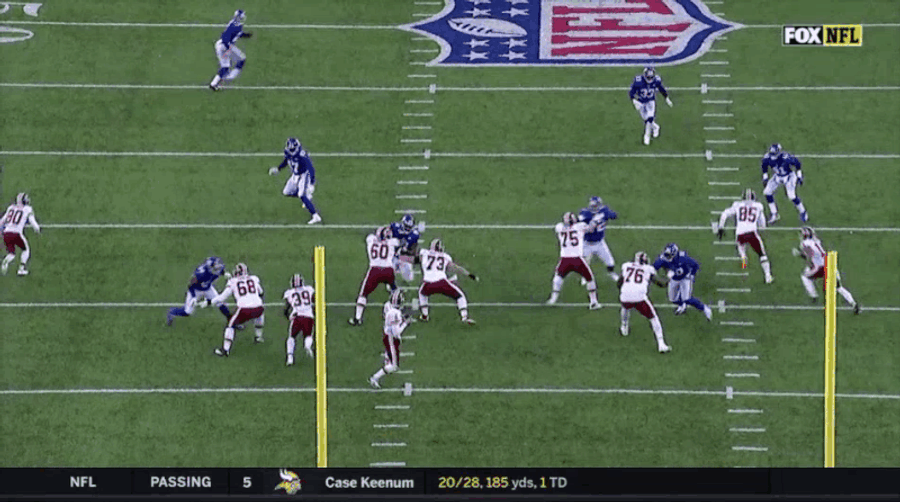Click the rank number "5" in ticker
The height and width of the screenshot is (502, 900).
point(247,482)
